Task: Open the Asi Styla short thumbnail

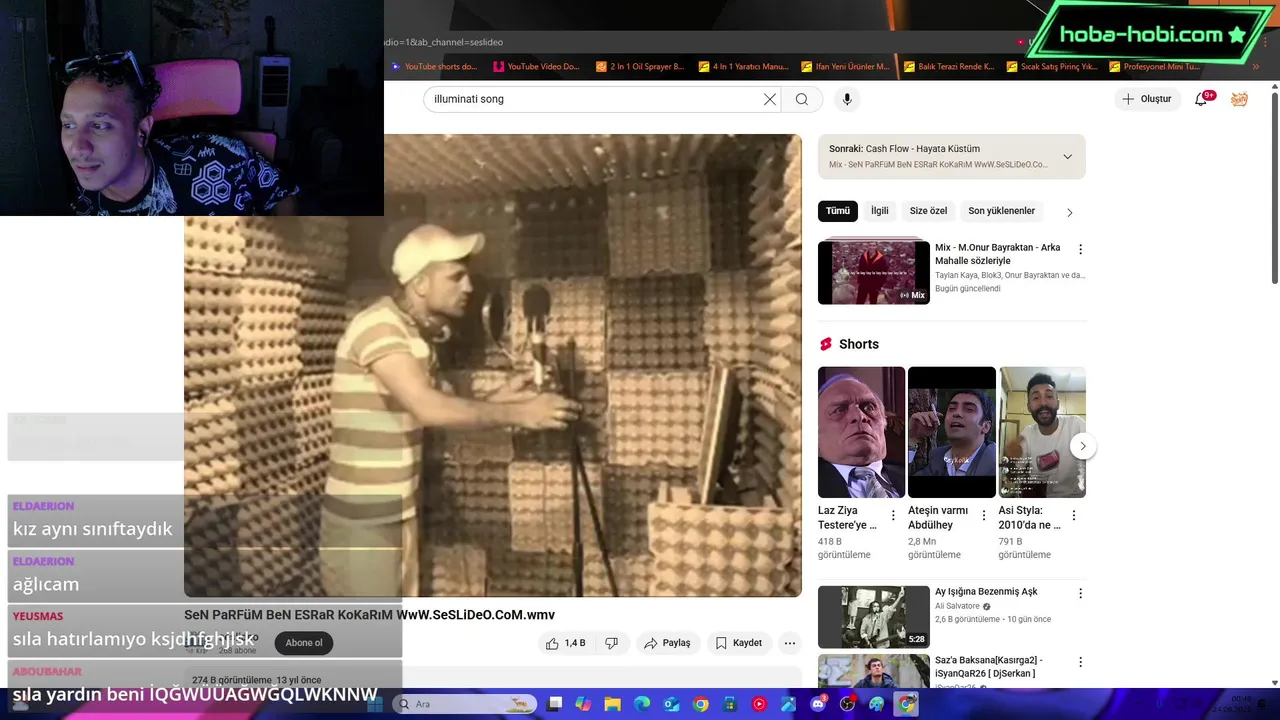Action: coord(1042,432)
